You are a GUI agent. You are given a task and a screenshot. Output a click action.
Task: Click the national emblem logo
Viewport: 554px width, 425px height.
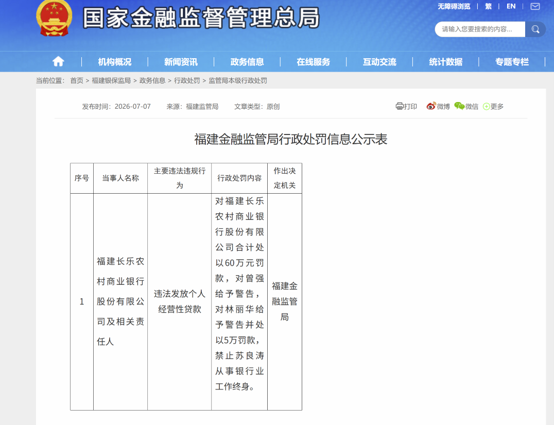(x=54, y=18)
